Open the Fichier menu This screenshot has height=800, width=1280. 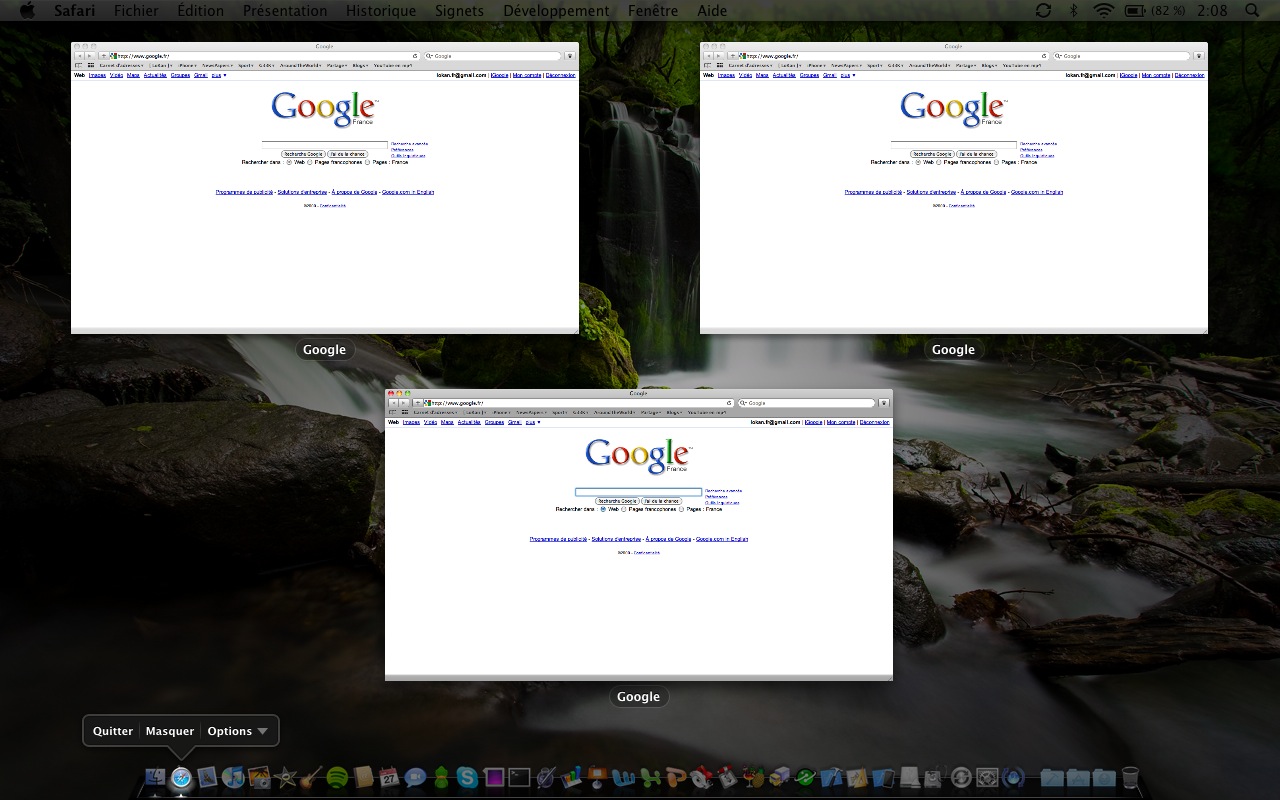coord(136,11)
